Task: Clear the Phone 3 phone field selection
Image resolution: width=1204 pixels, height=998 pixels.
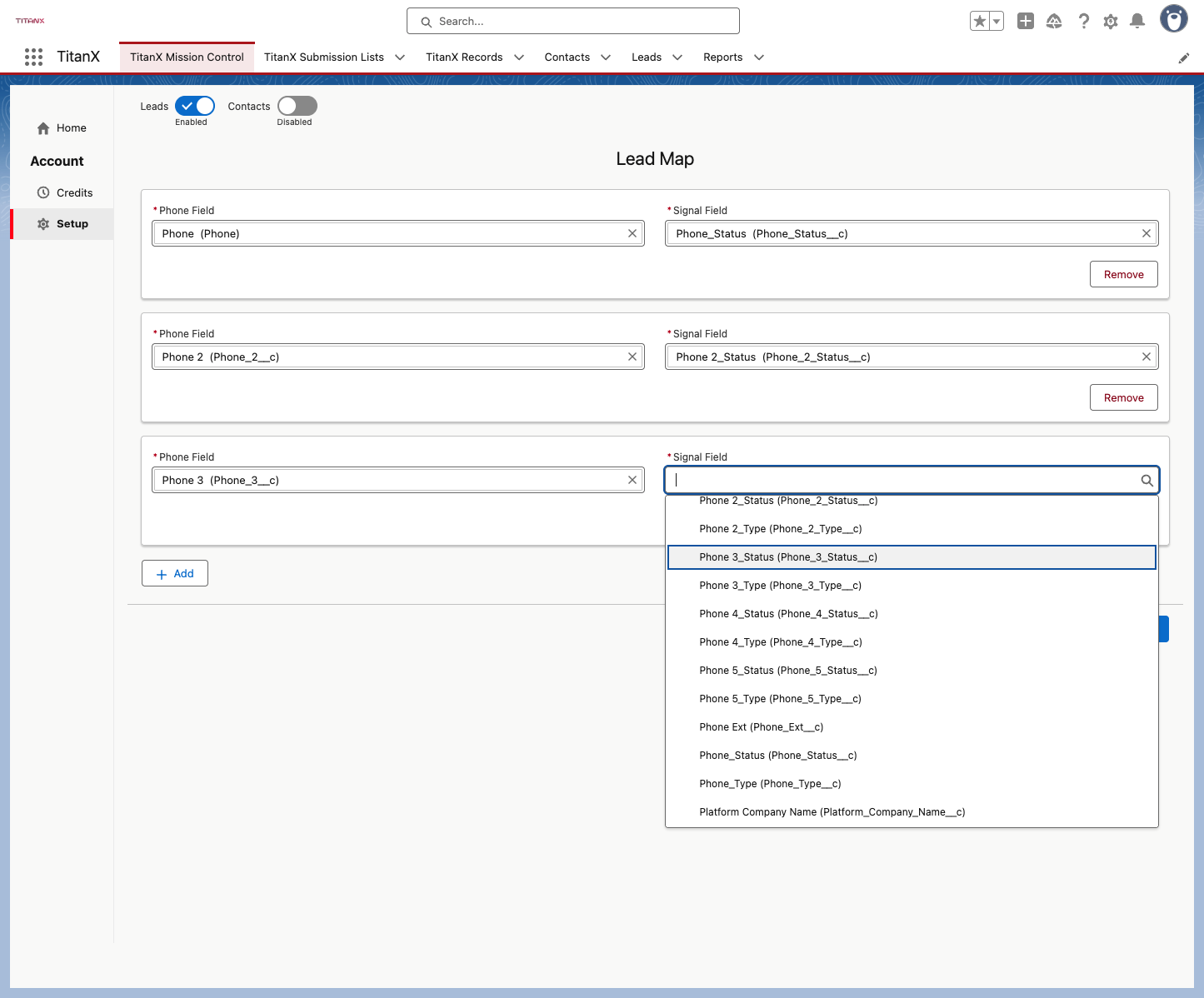Action: pyautogui.click(x=632, y=480)
